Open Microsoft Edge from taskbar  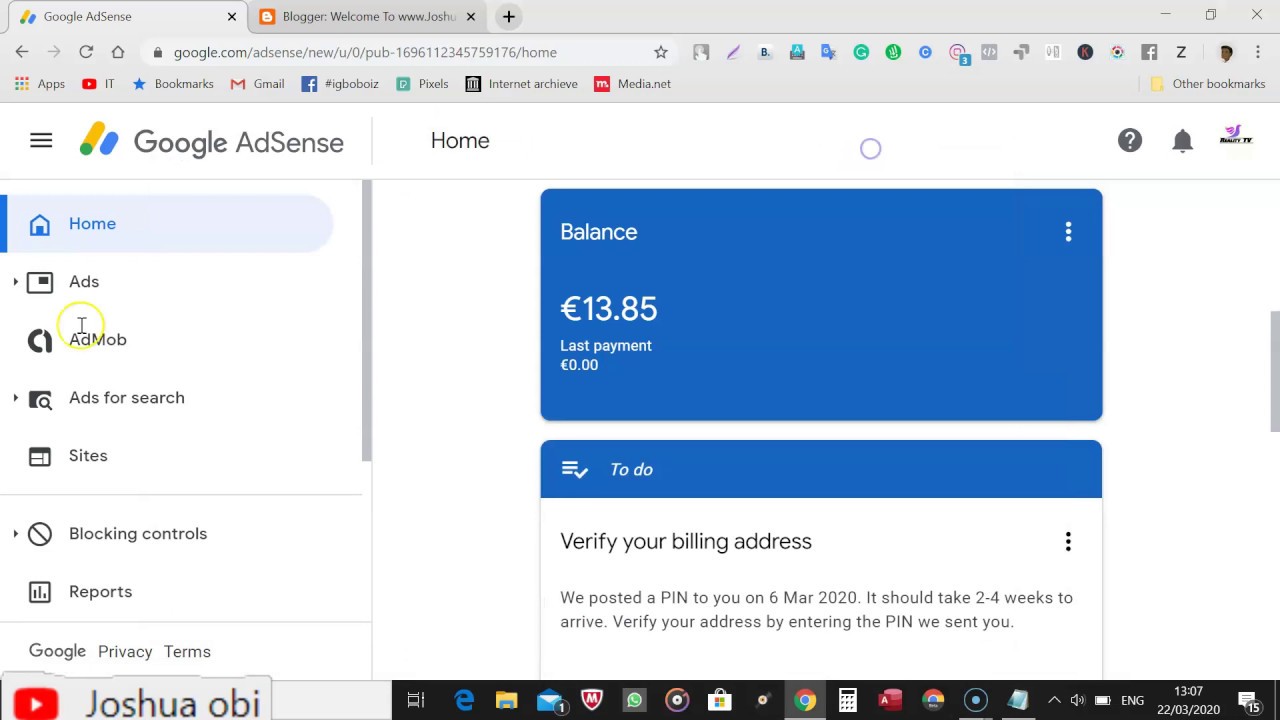tap(464, 700)
